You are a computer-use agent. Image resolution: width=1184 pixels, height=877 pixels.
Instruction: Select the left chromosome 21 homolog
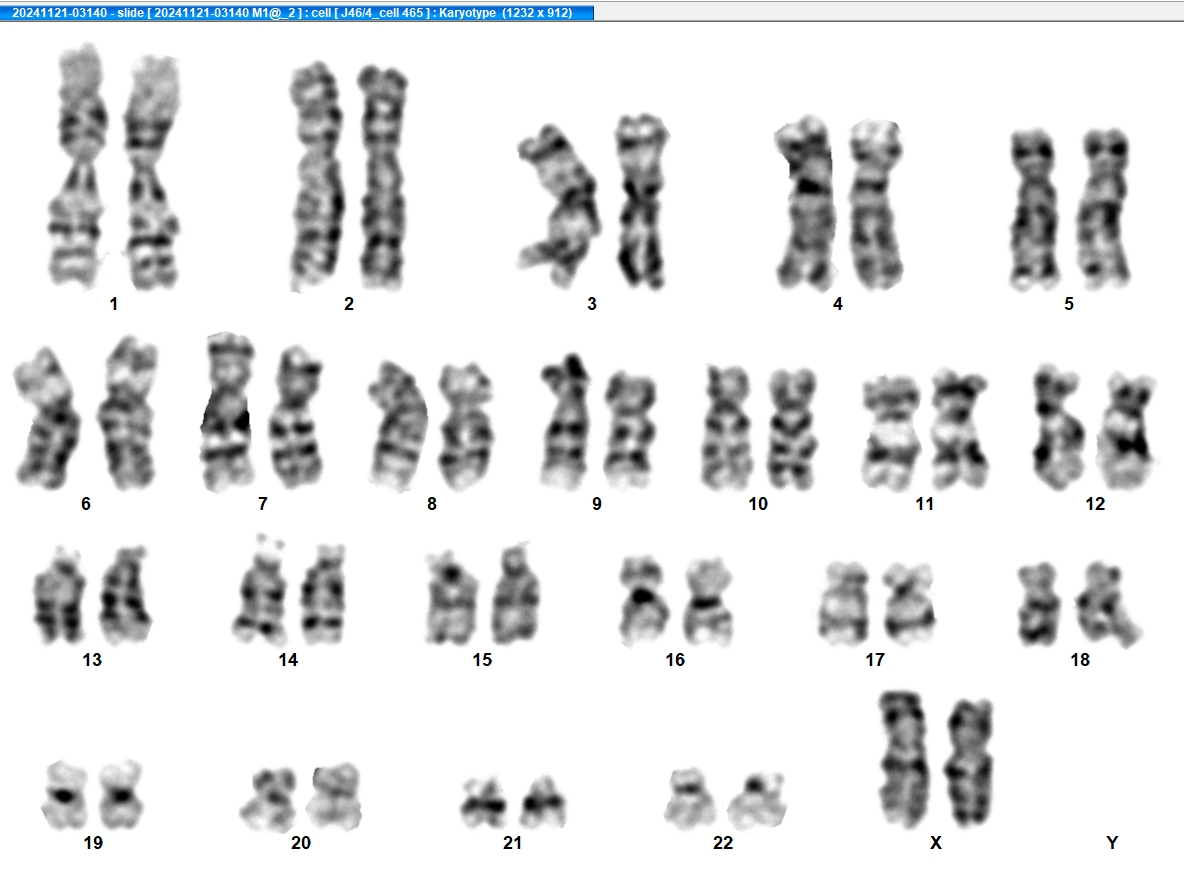pyautogui.click(x=483, y=804)
